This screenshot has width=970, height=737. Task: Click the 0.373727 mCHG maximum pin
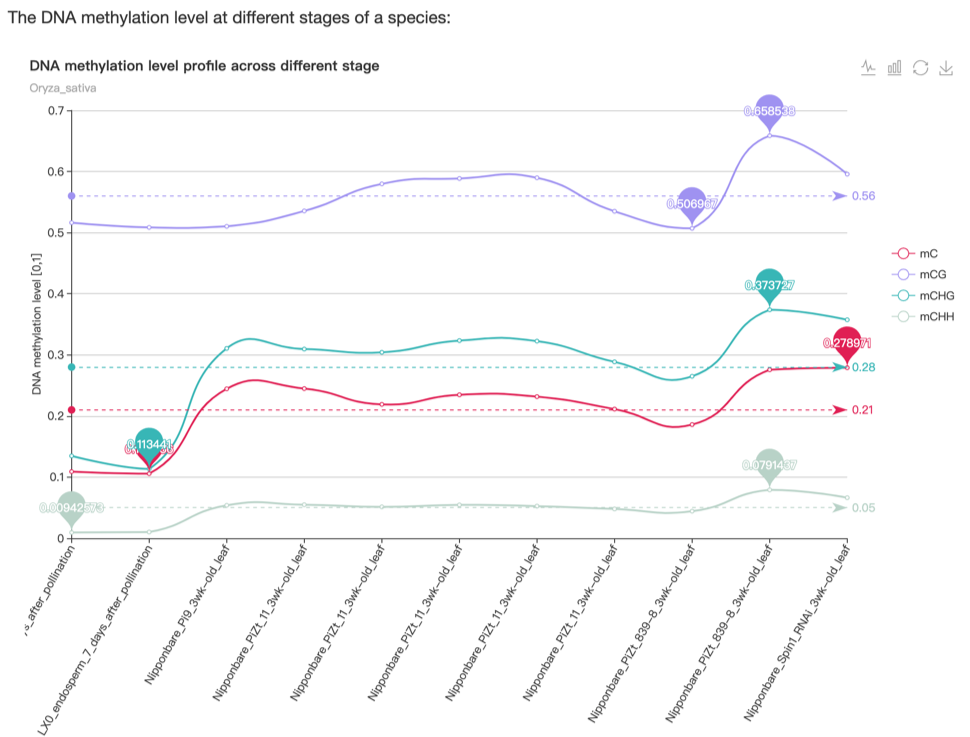[x=769, y=285]
